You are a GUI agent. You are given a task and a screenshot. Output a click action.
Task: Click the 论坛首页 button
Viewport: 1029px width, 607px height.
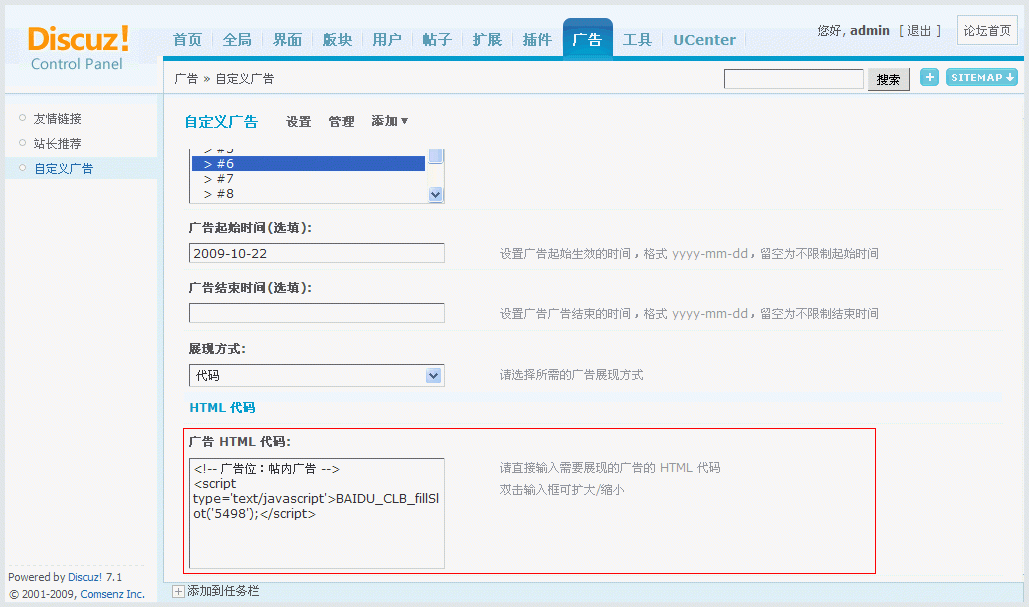point(987,30)
